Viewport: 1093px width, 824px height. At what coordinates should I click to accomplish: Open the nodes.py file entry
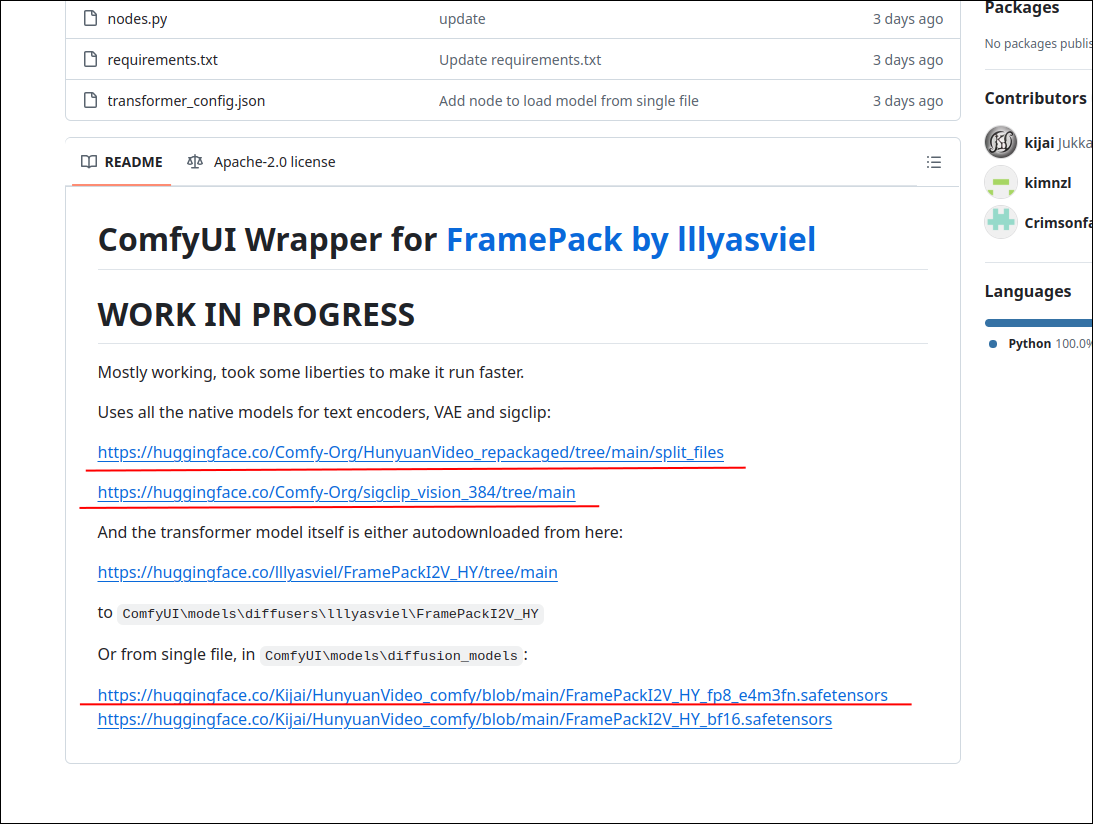point(136,18)
